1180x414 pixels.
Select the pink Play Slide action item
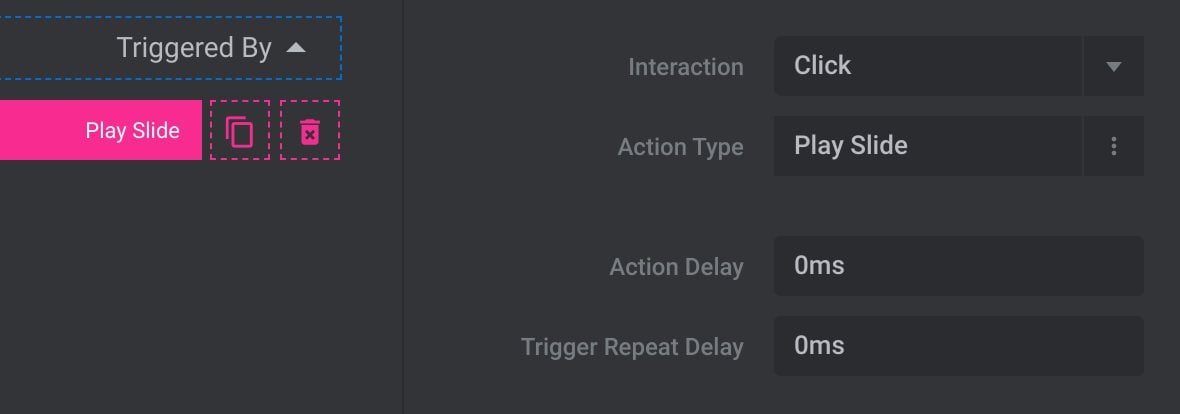pos(101,130)
